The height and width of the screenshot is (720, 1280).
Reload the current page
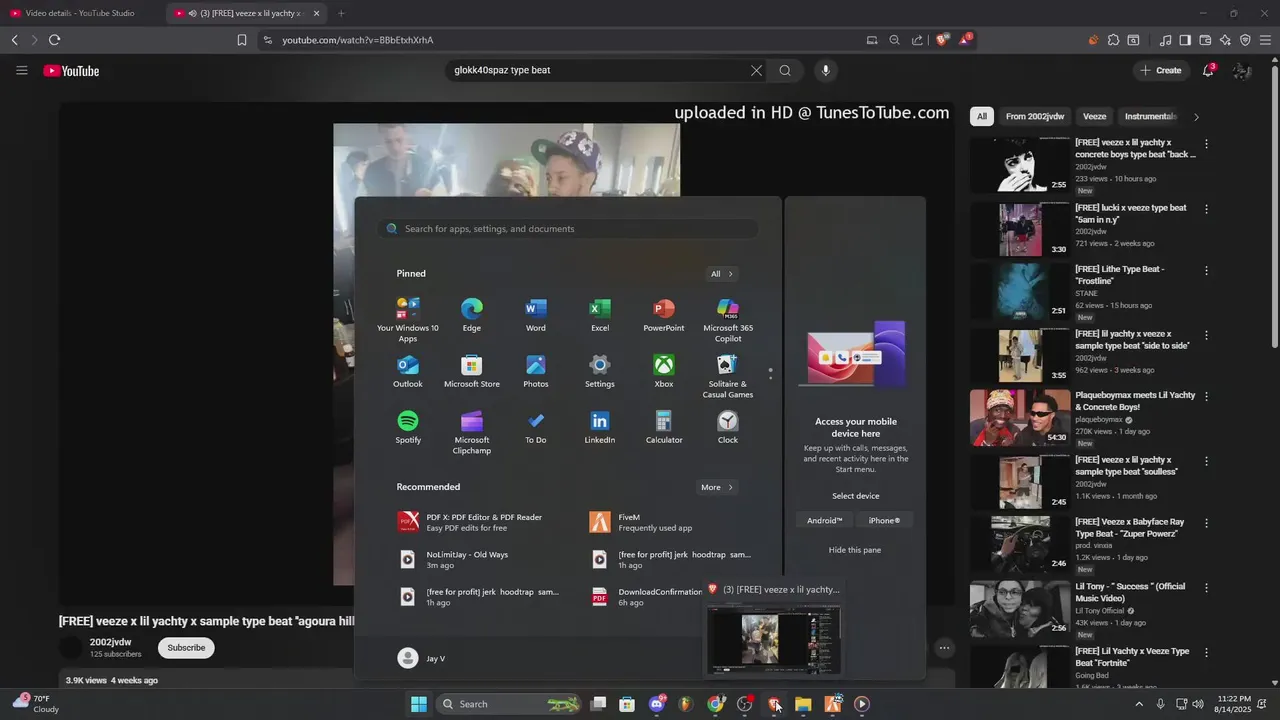pyautogui.click(x=54, y=40)
